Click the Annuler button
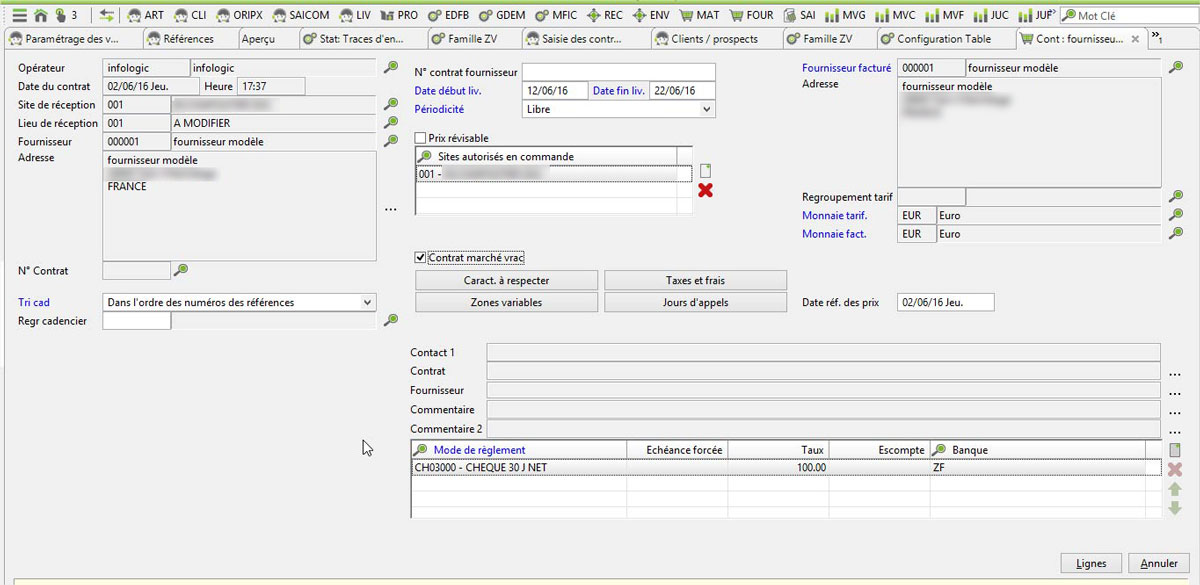The width and height of the screenshot is (1200, 585). 1159,563
